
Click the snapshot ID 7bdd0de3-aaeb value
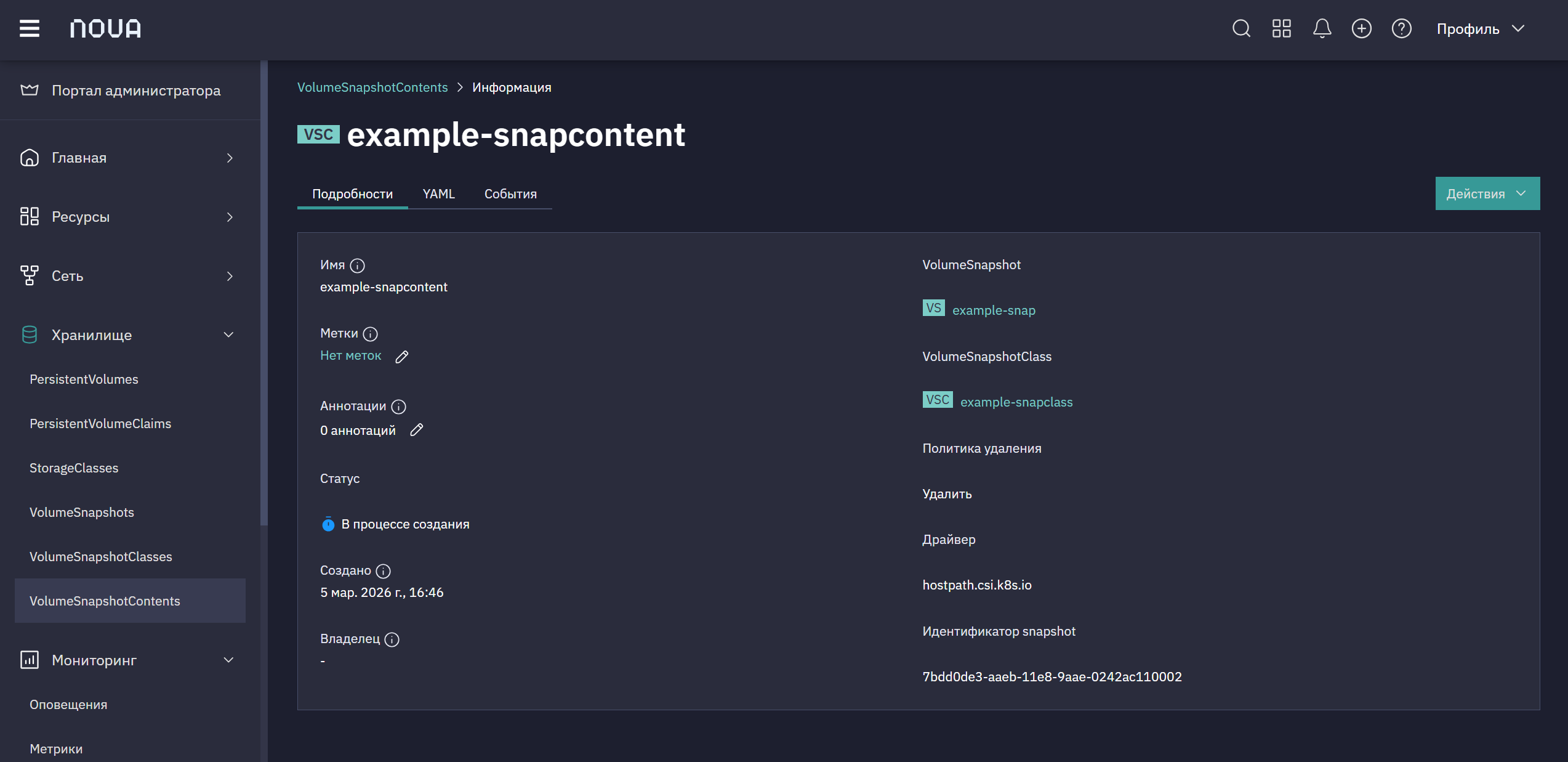pyautogui.click(x=1052, y=677)
